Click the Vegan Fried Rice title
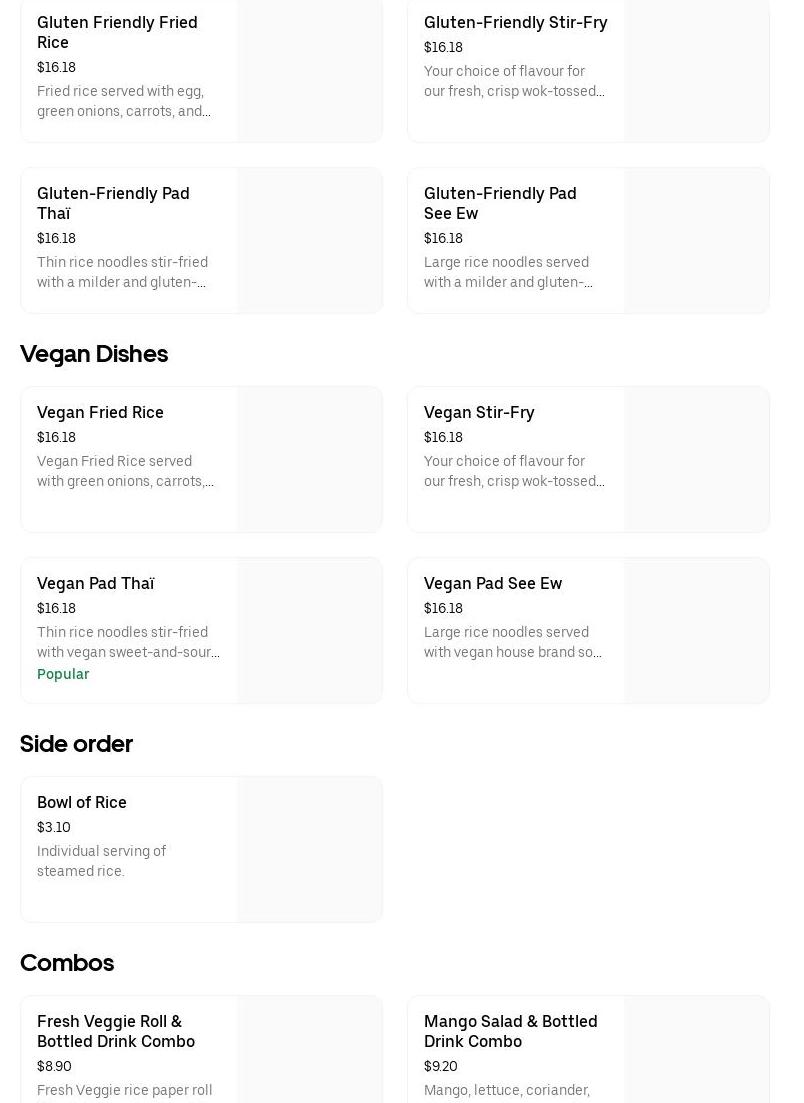 tap(100, 412)
